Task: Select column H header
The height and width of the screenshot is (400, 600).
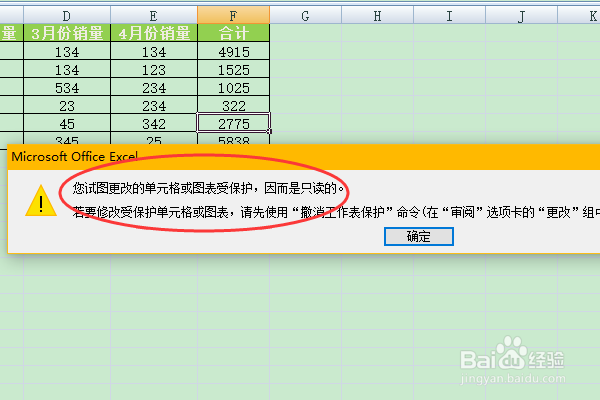Action: [377, 16]
